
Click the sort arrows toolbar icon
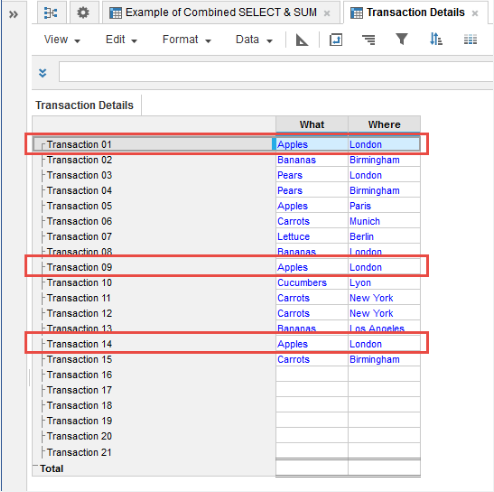(436, 39)
